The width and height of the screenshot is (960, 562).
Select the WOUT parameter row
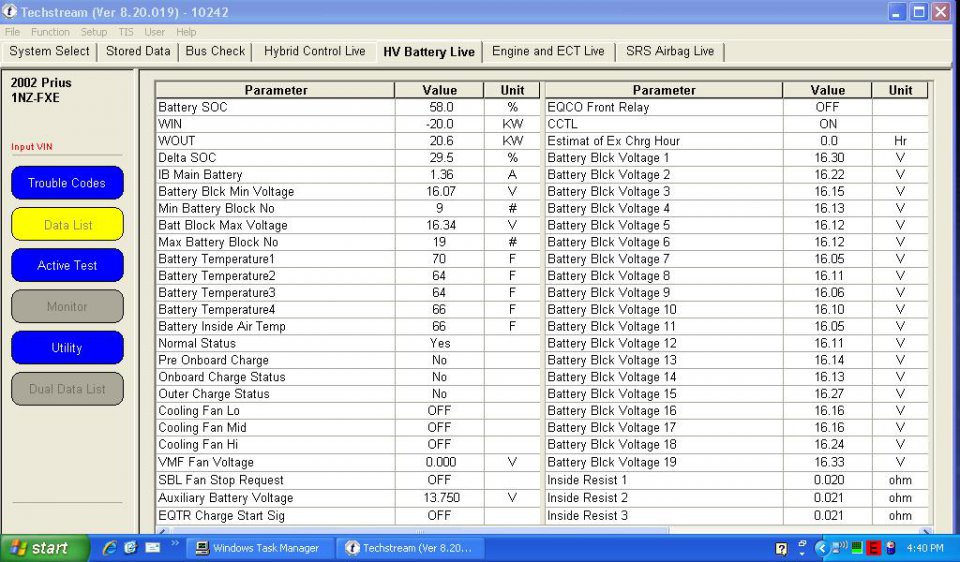(348, 141)
